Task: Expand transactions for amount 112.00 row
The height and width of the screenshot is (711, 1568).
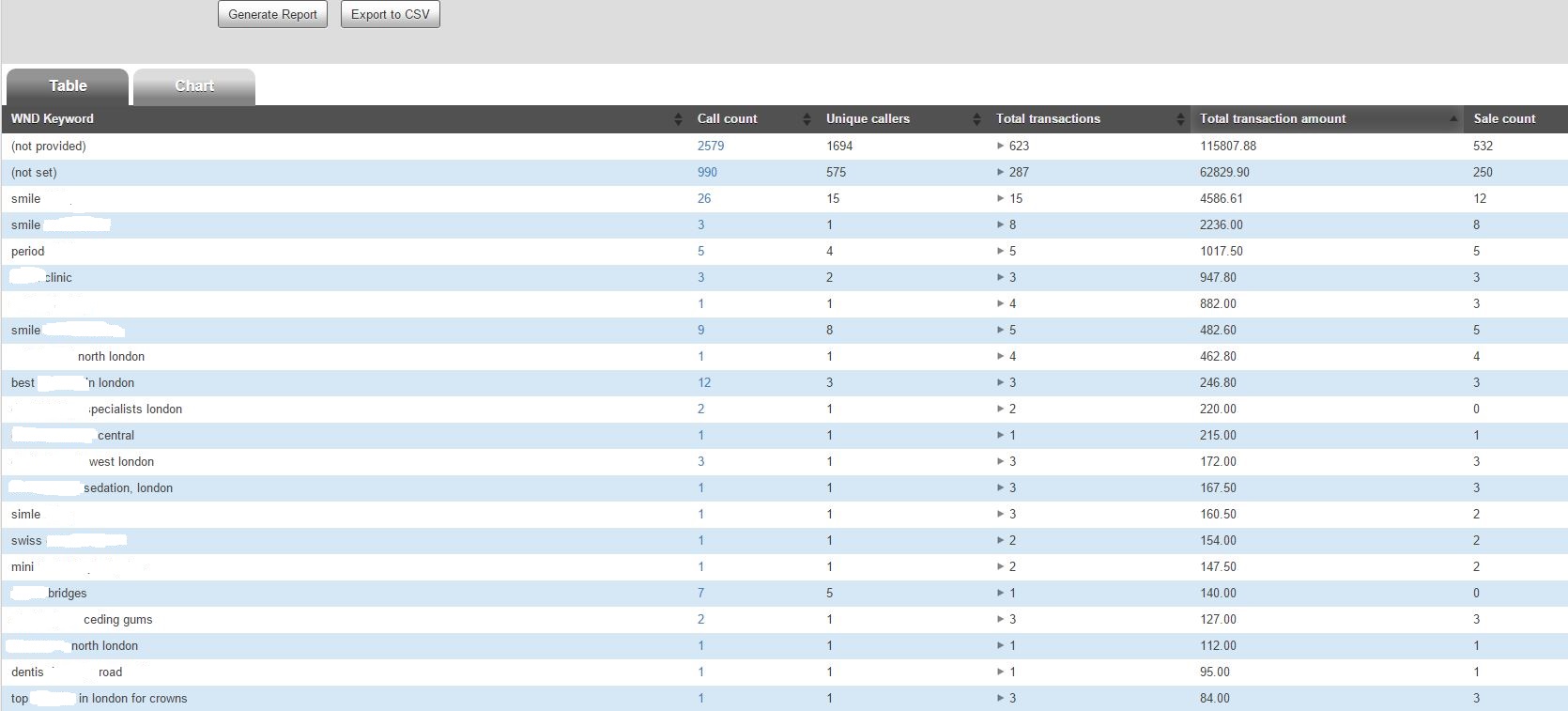Action: (1001, 645)
